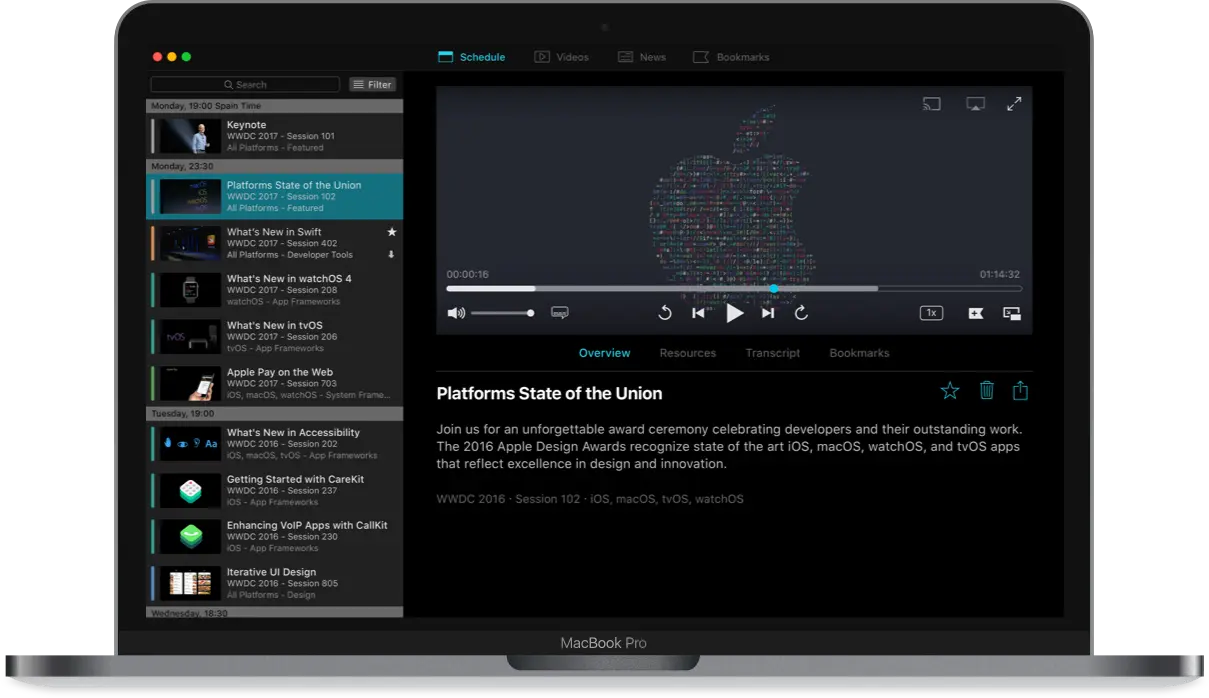Skip backward with rewind arrow
Image resolution: width=1209 pixels, height=698 pixels.
pyautogui.click(x=665, y=313)
